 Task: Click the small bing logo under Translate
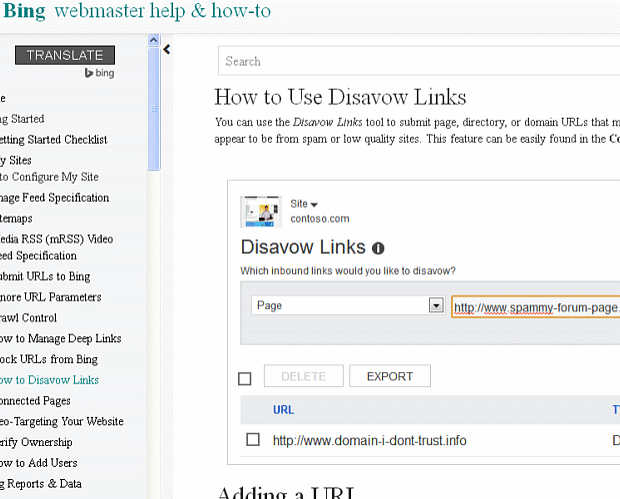tap(99, 74)
